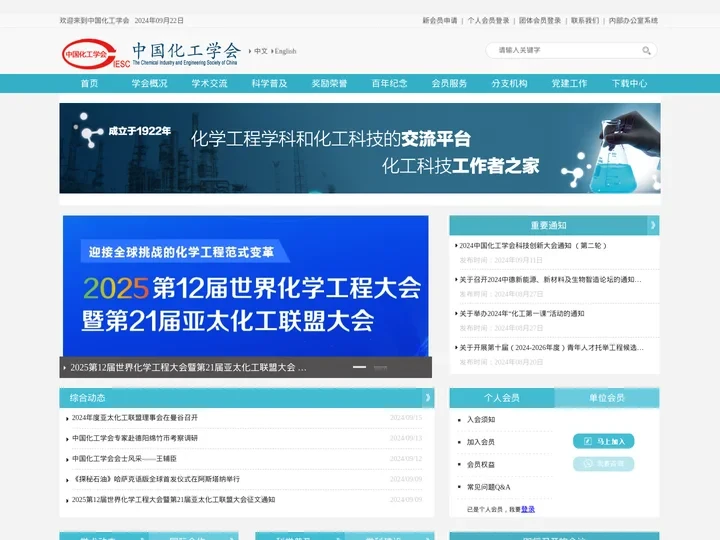Image resolution: width=720 pixels, height=540 pixels.
Task: Open 内部办公室系统 link
Action: (633, 21)
